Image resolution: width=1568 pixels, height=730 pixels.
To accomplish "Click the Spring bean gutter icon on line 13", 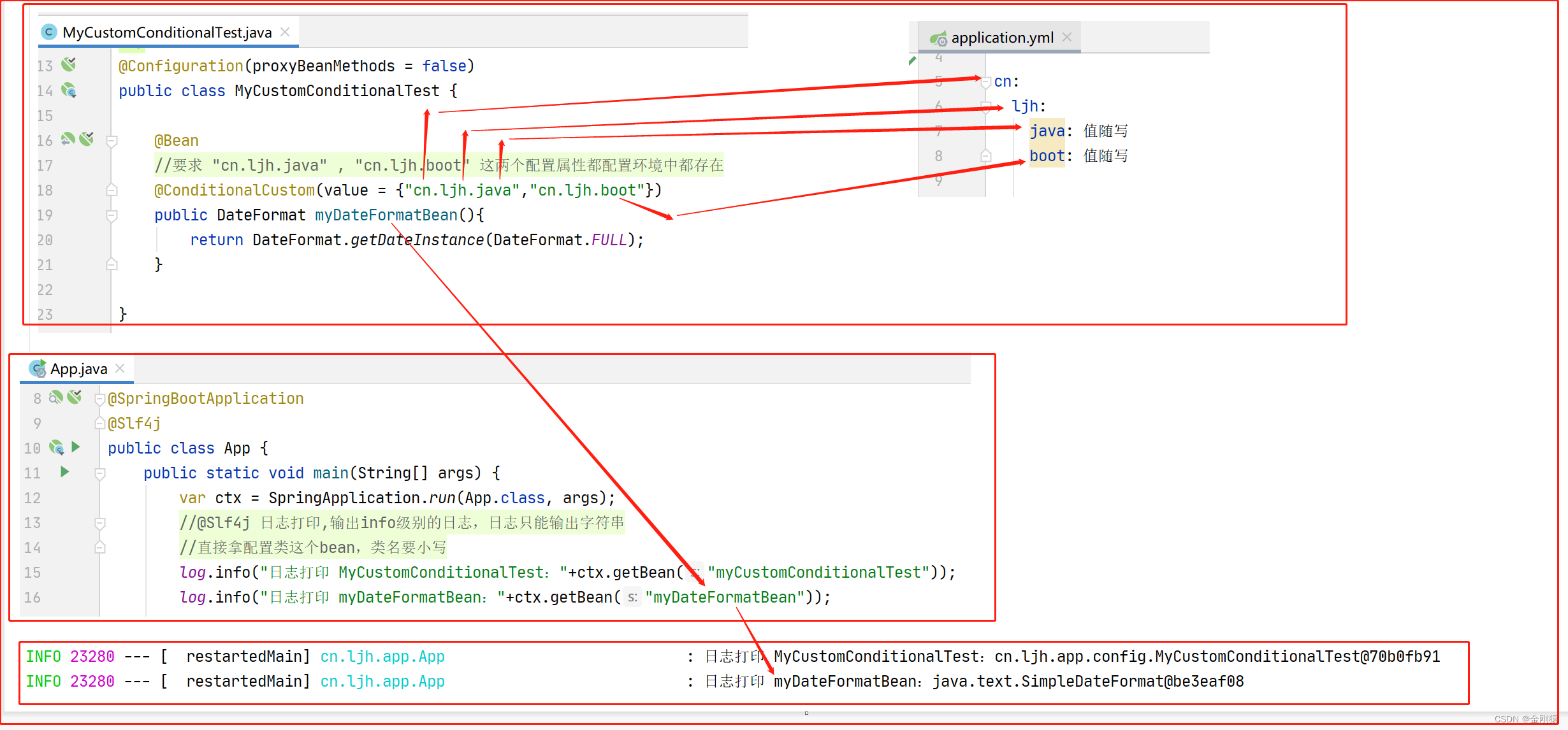I will click(69, 65).
